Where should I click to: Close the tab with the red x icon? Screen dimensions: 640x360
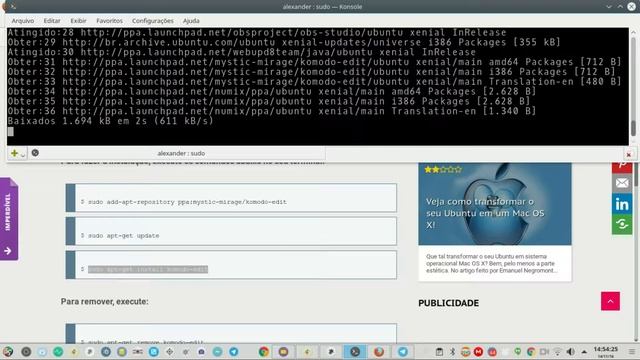(629, 155)
